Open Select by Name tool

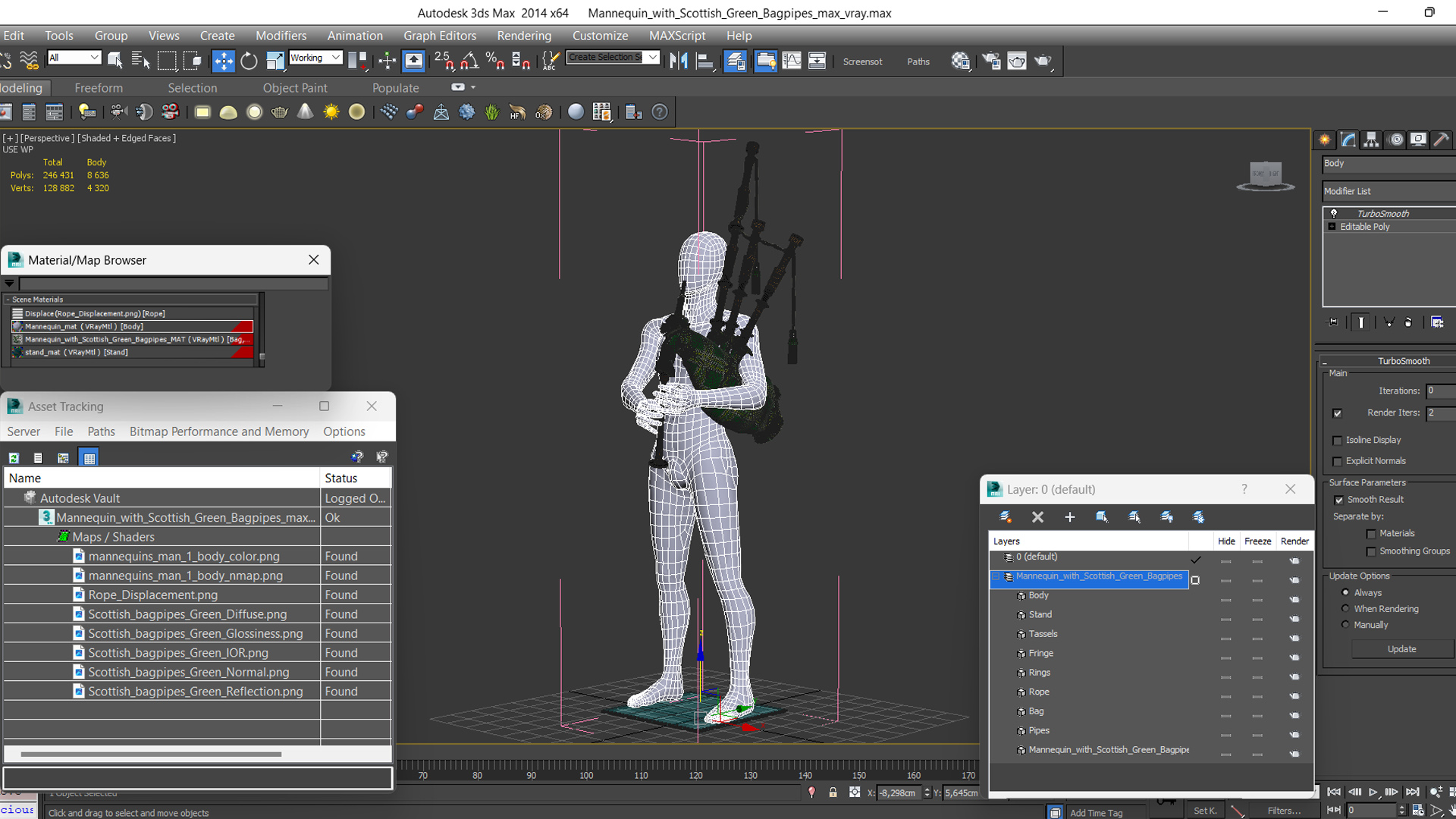[140, 61]
